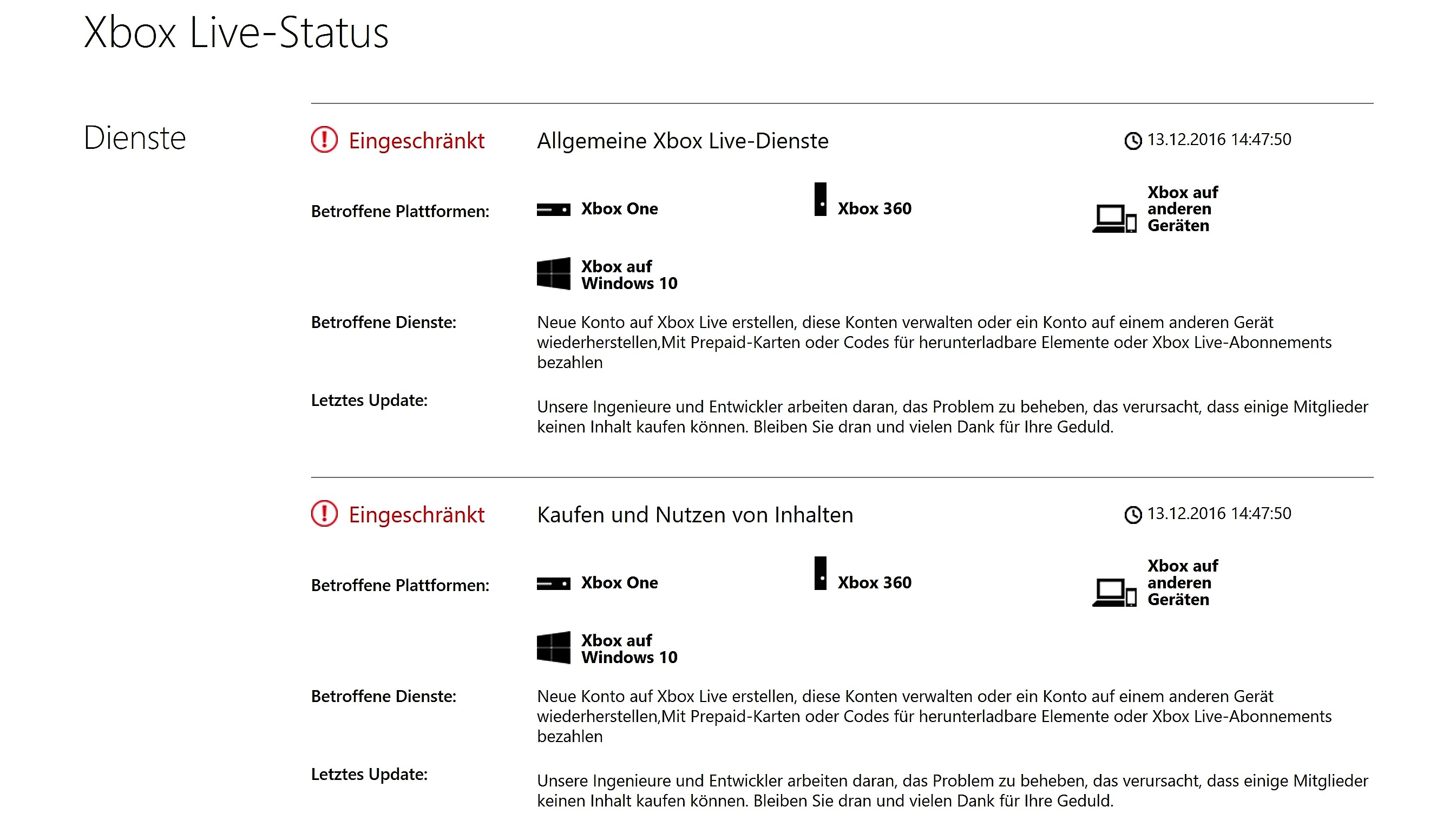Click the Xbox auf Windows 10 icon
Image resolution: width=1456 pixels, height=833 pixels.
[x=553, y=273]
